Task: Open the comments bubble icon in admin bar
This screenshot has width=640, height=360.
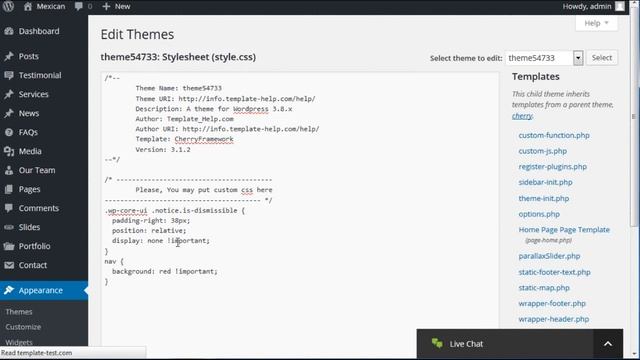Action: (x=79, y=6)
